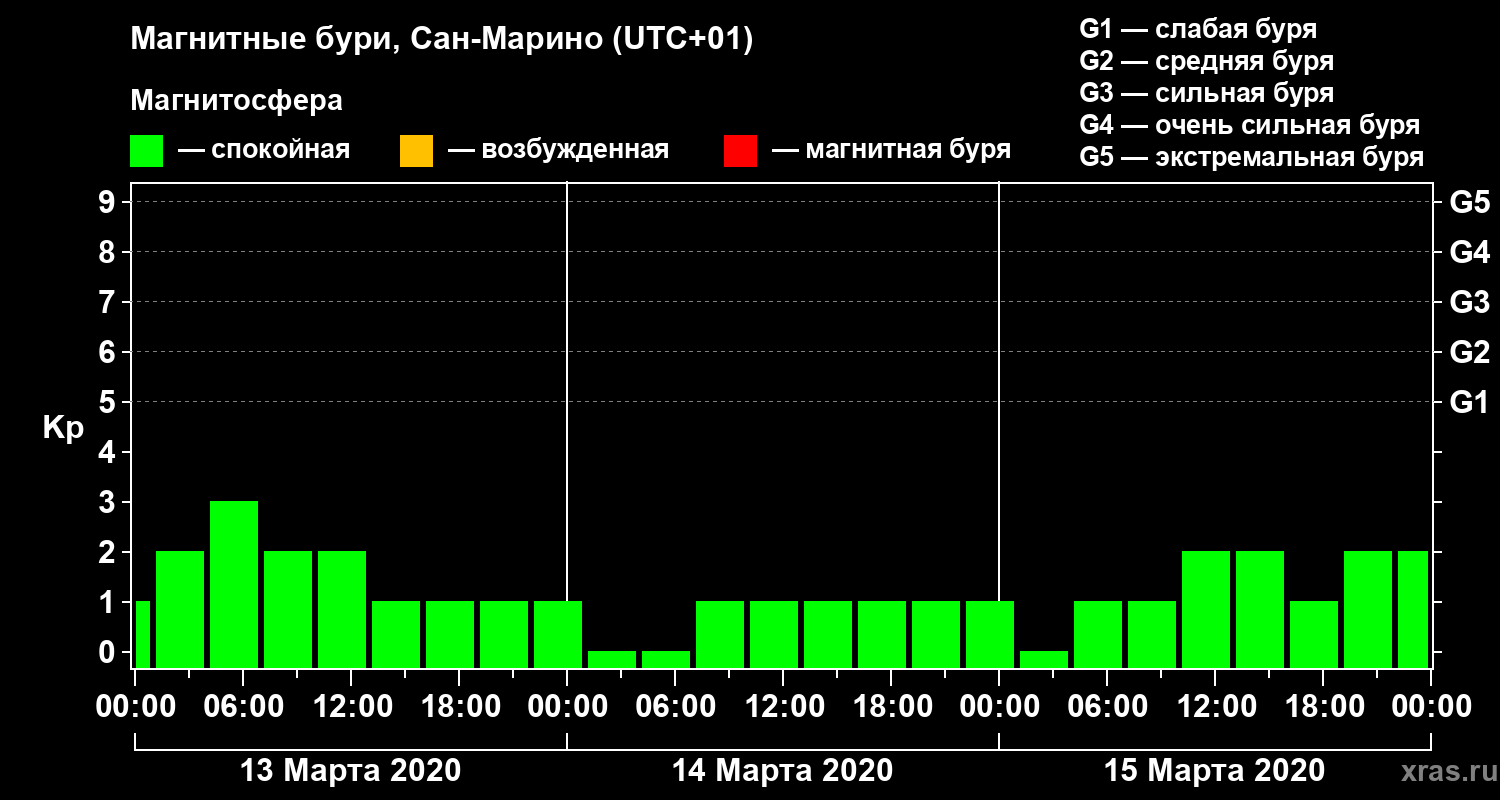Click the '— спокойная' legend label
The image size is (1500, 800).
coord(263,150)
